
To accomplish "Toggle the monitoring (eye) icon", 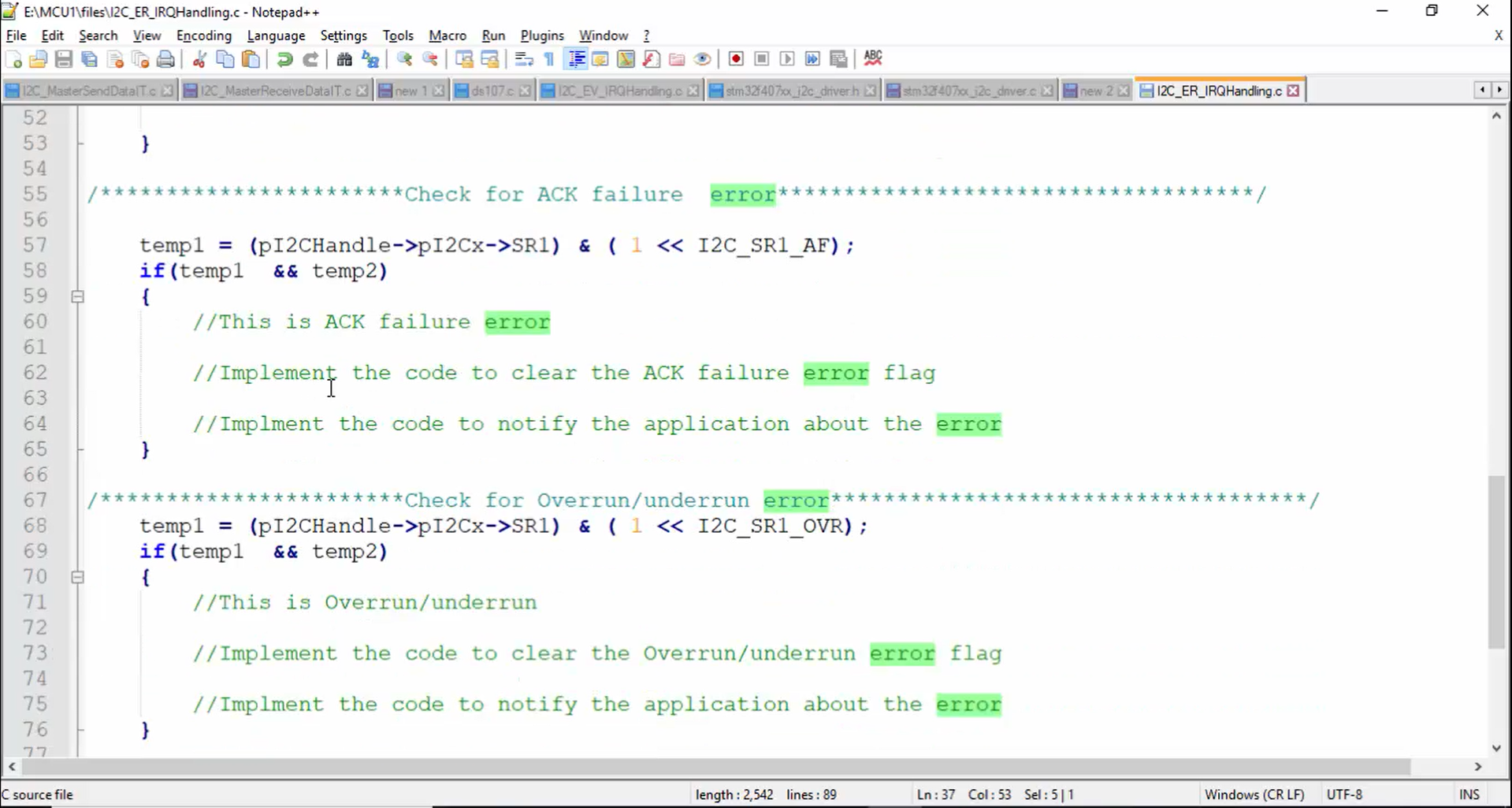I will click(x=703, y=59).
